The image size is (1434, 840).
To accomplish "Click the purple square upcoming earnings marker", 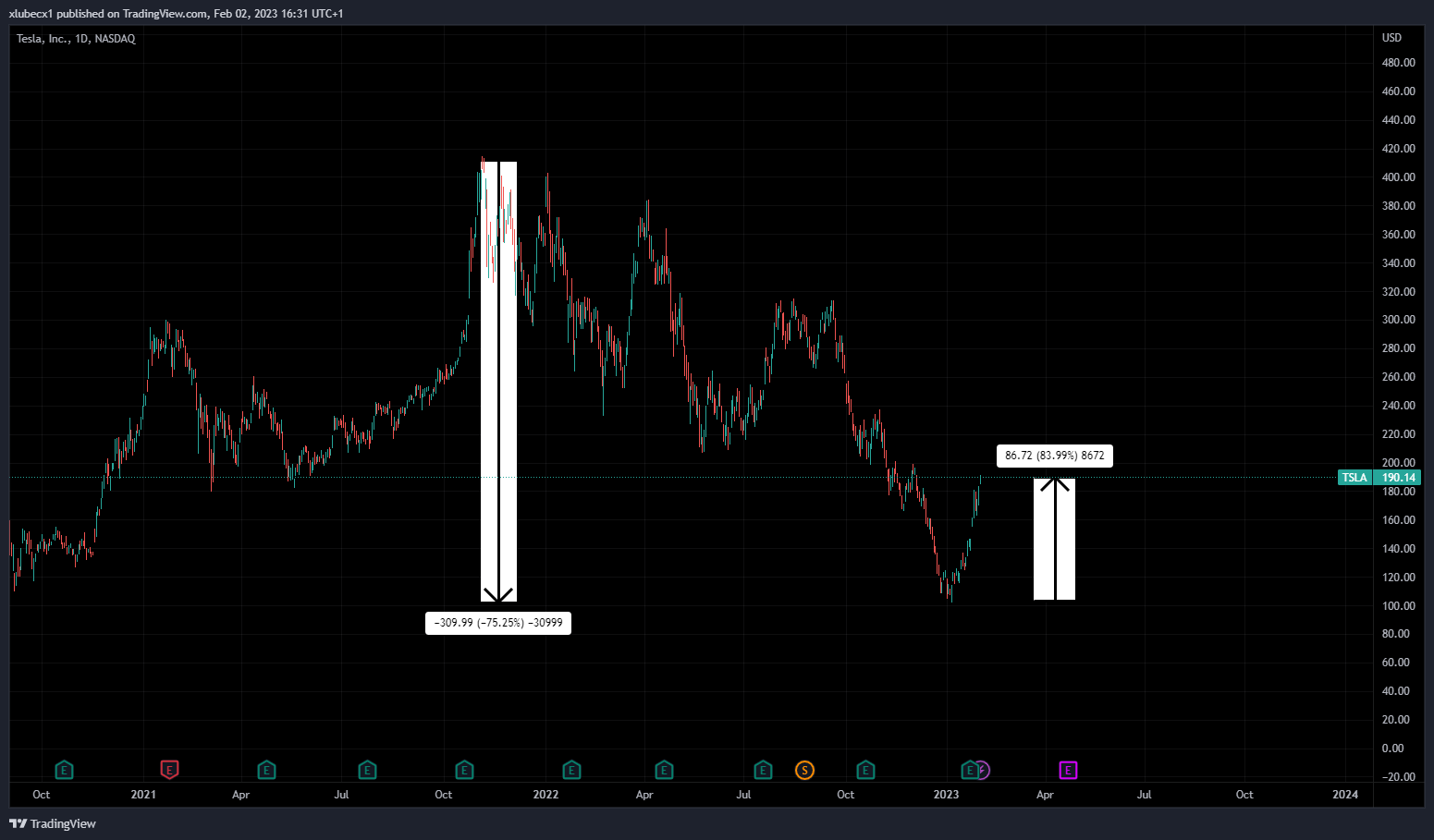I will [x=1068, y=770].
